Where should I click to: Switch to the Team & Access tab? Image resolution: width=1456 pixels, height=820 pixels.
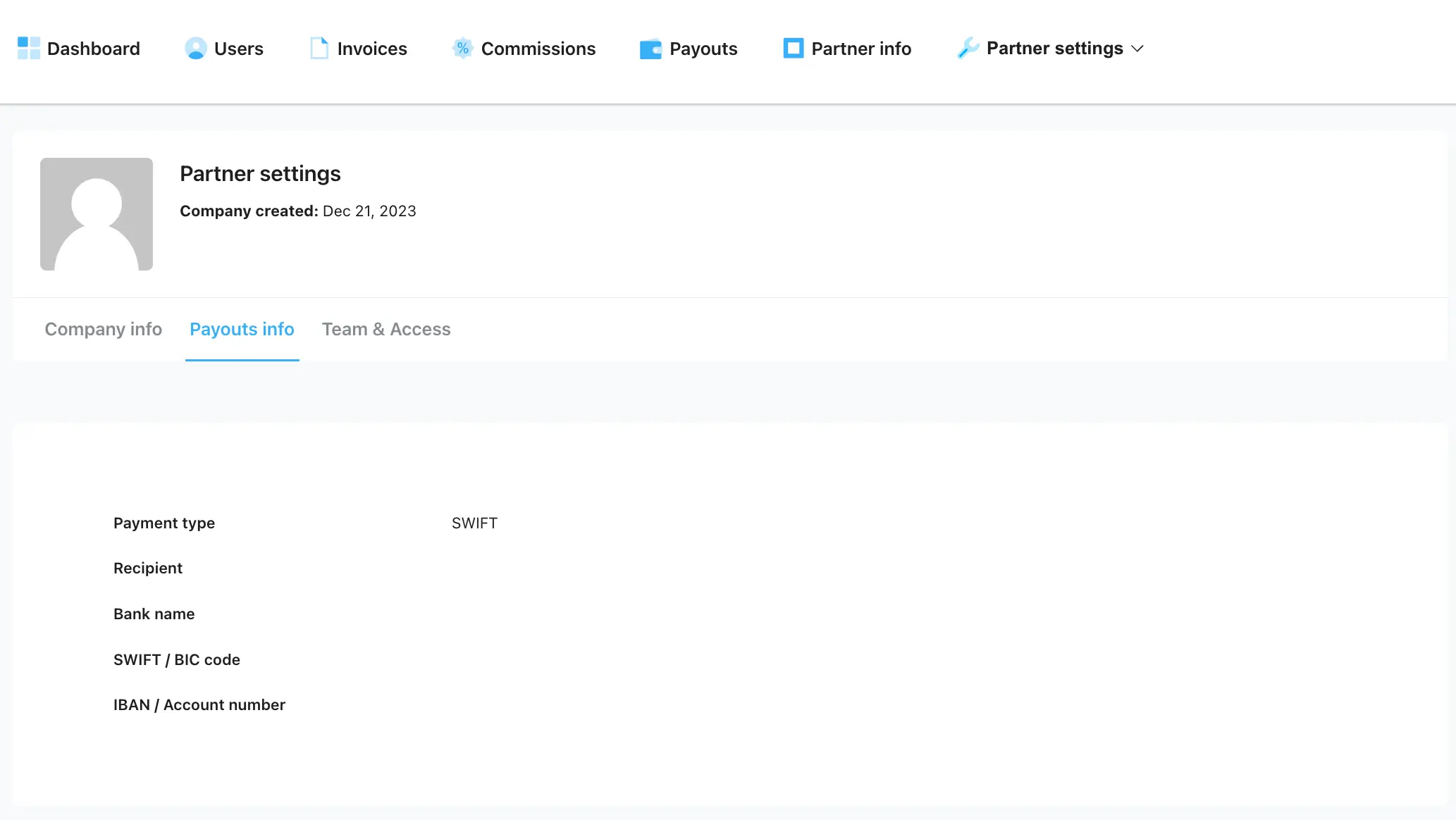point(386,329)
